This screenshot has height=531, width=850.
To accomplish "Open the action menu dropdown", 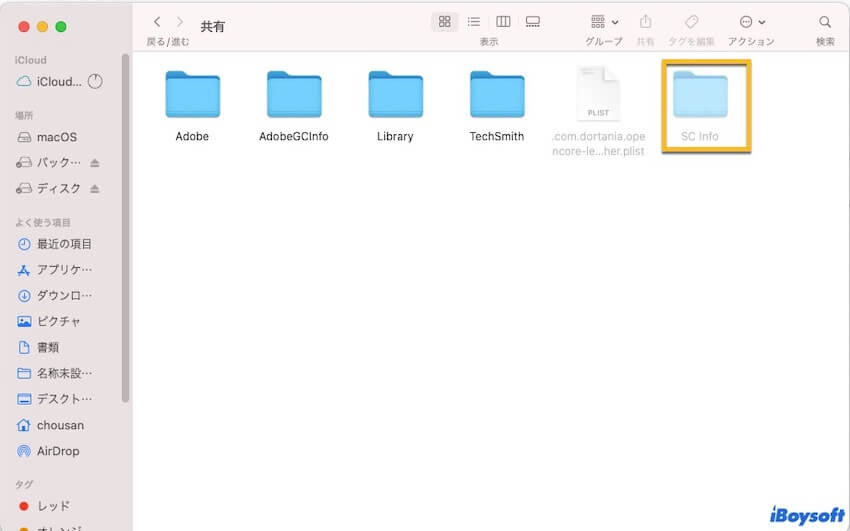I will 752,21.
